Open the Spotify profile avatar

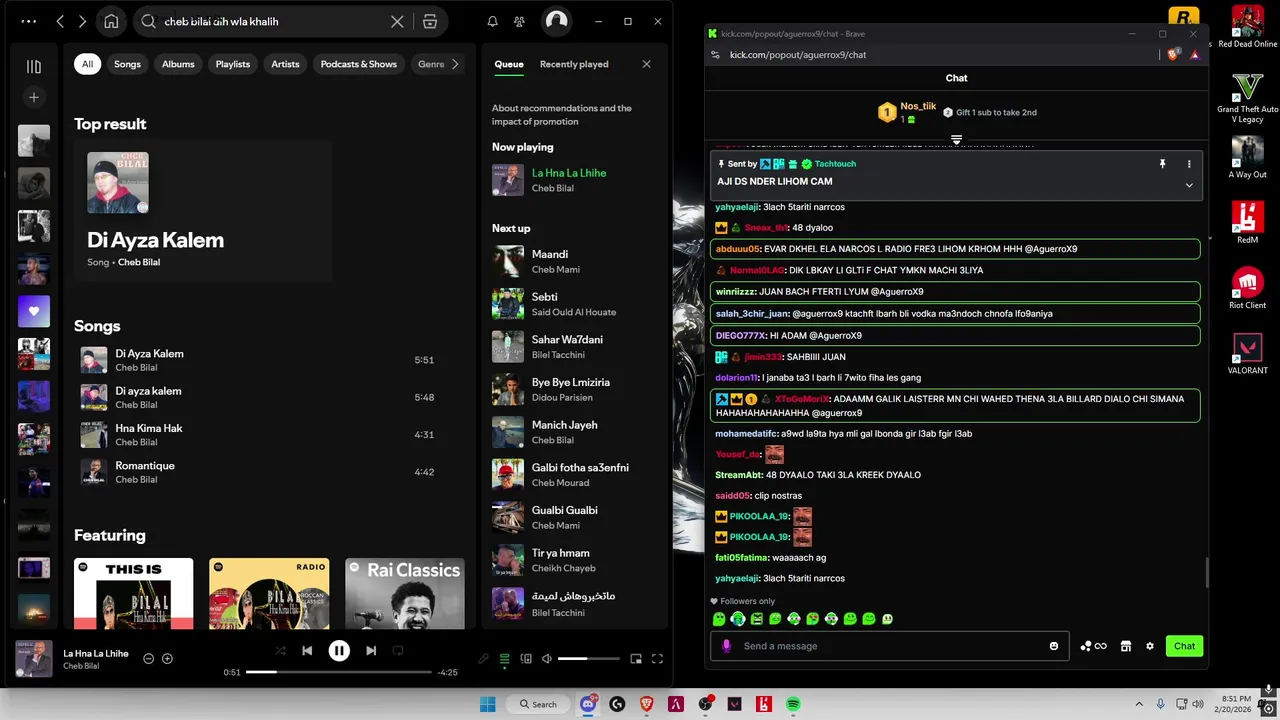[x=556, y=21]
